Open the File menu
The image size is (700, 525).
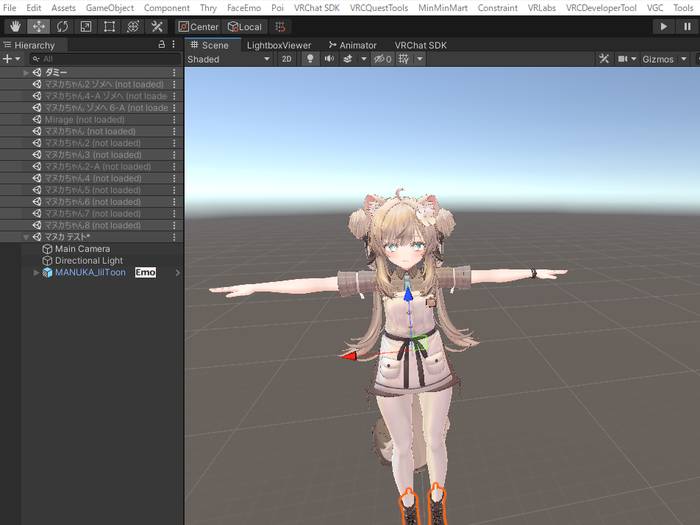tap(9, 8)
